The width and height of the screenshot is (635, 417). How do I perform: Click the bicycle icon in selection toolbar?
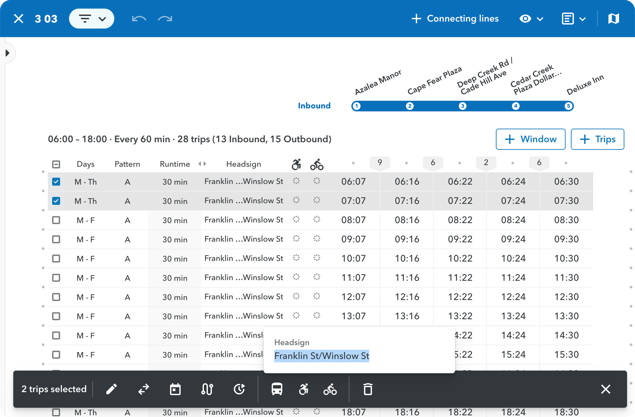coord(330,389)
